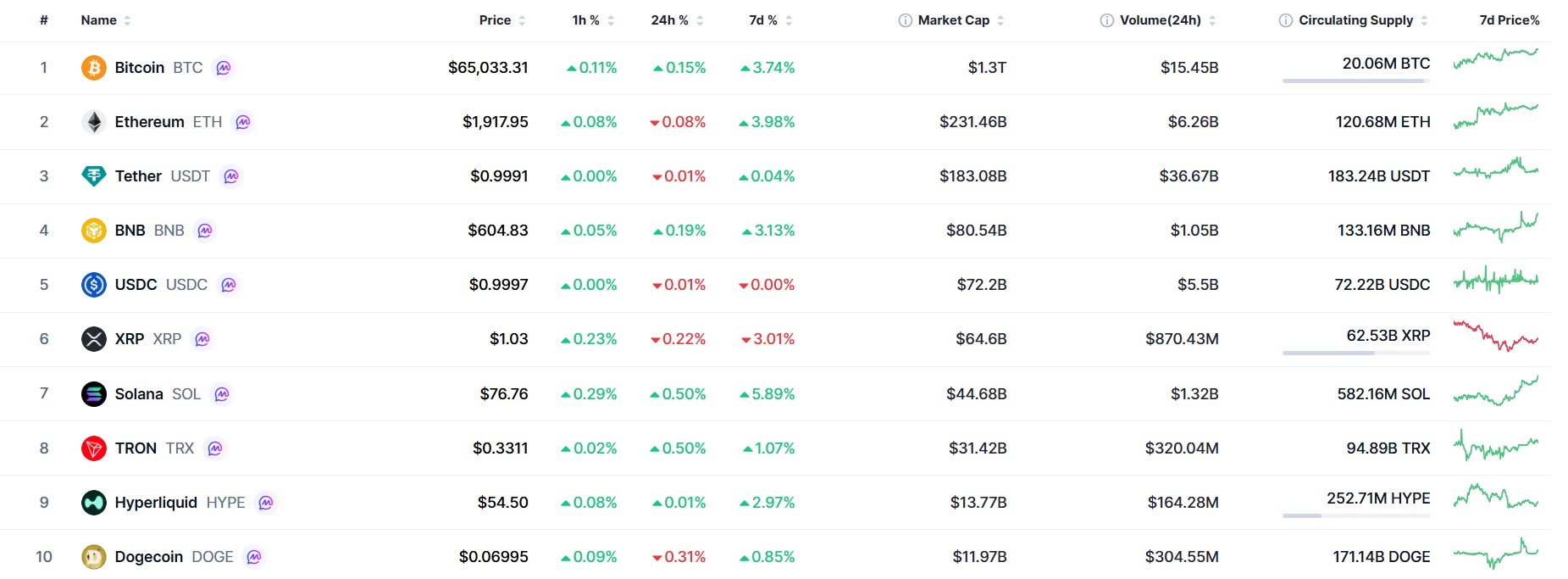Click the Tether coin logo
Screen dimensions: 1568x579
click(x=93, y=176)
